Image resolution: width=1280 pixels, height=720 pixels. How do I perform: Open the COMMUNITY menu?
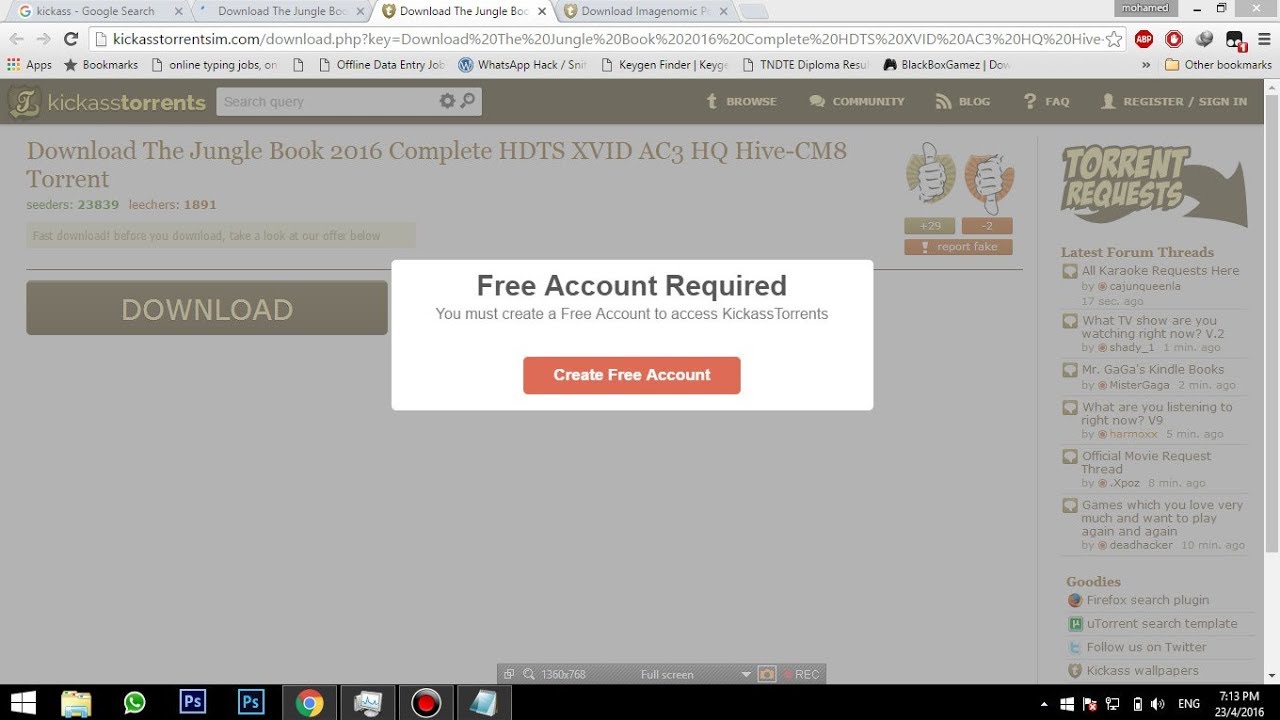pos(857,101)
